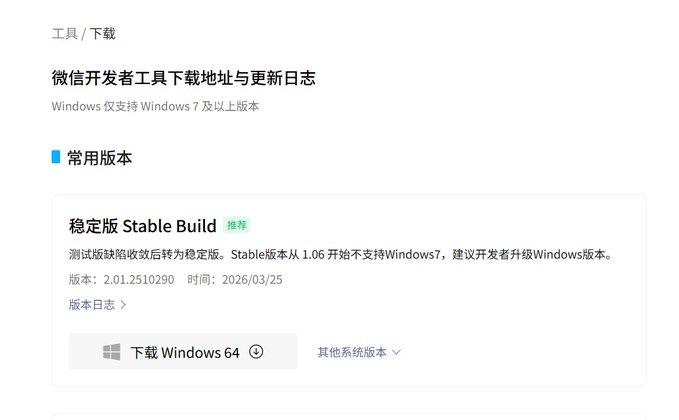Click the circled download arrow icon
679x420 pixels.
256,352
